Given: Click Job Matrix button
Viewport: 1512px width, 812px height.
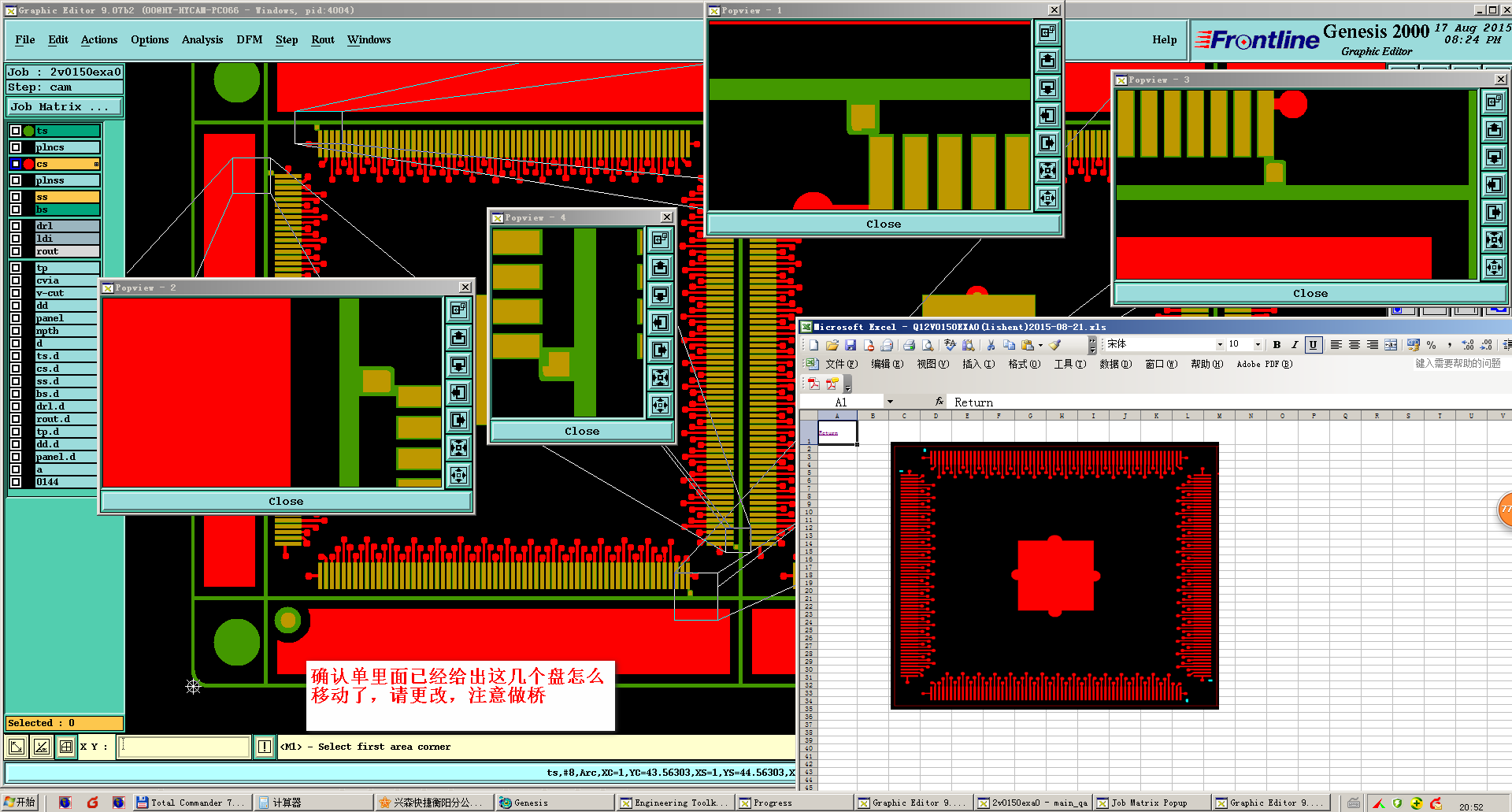Looking at the screenshot, I should pyautogui.click(x=65, y=106).
